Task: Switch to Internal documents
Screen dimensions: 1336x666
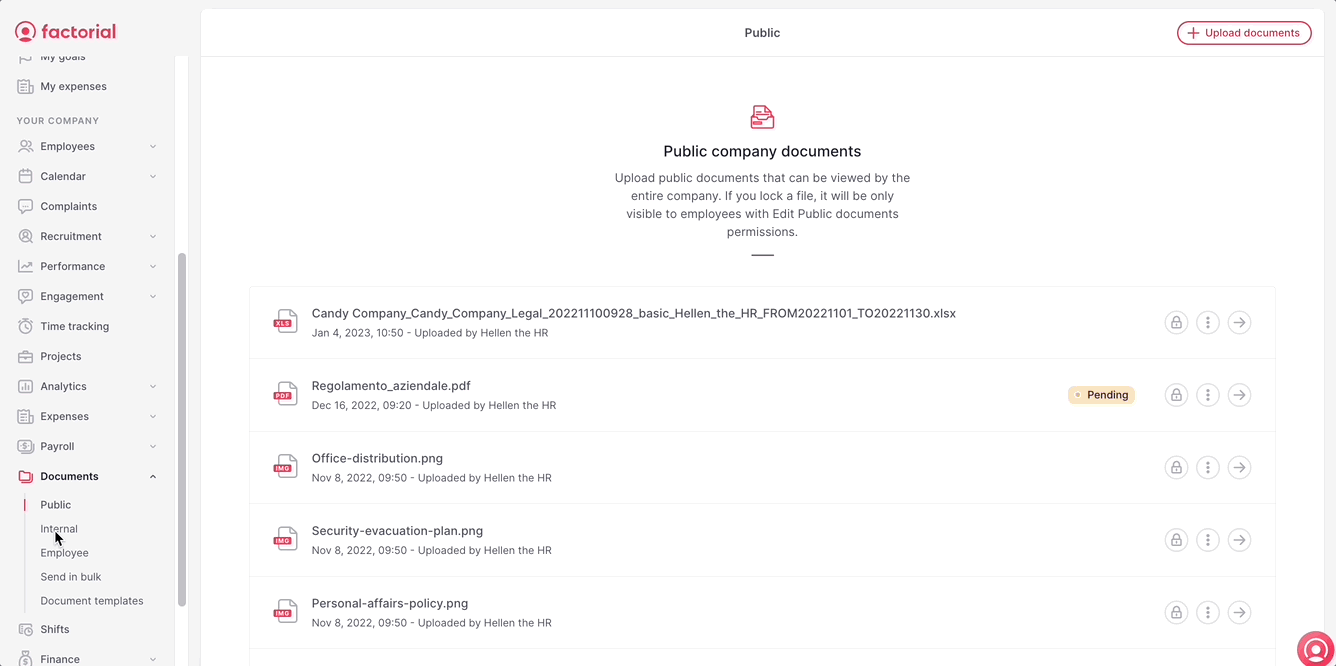Action: point(58,528)
